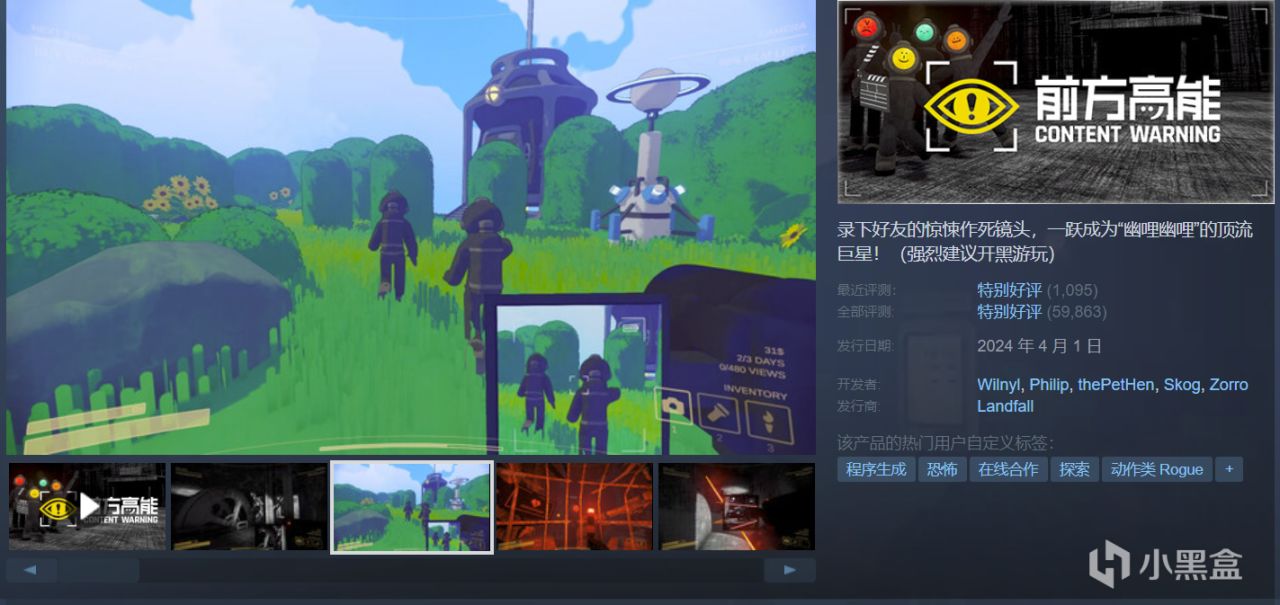The image size is (1280, 605).
Task: Open developer Zorro link
Action: [1229, 385]
